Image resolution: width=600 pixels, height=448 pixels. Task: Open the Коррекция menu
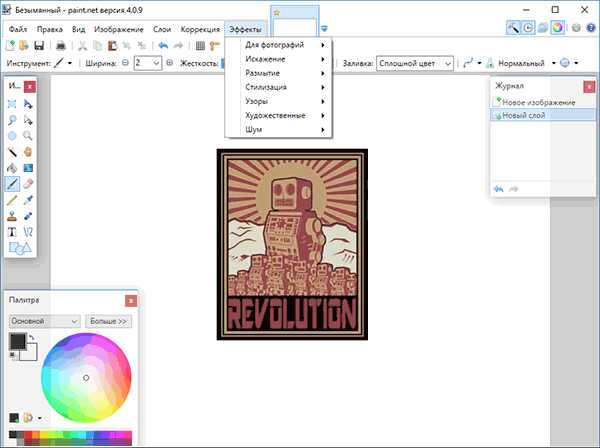(x=201, y=29)
